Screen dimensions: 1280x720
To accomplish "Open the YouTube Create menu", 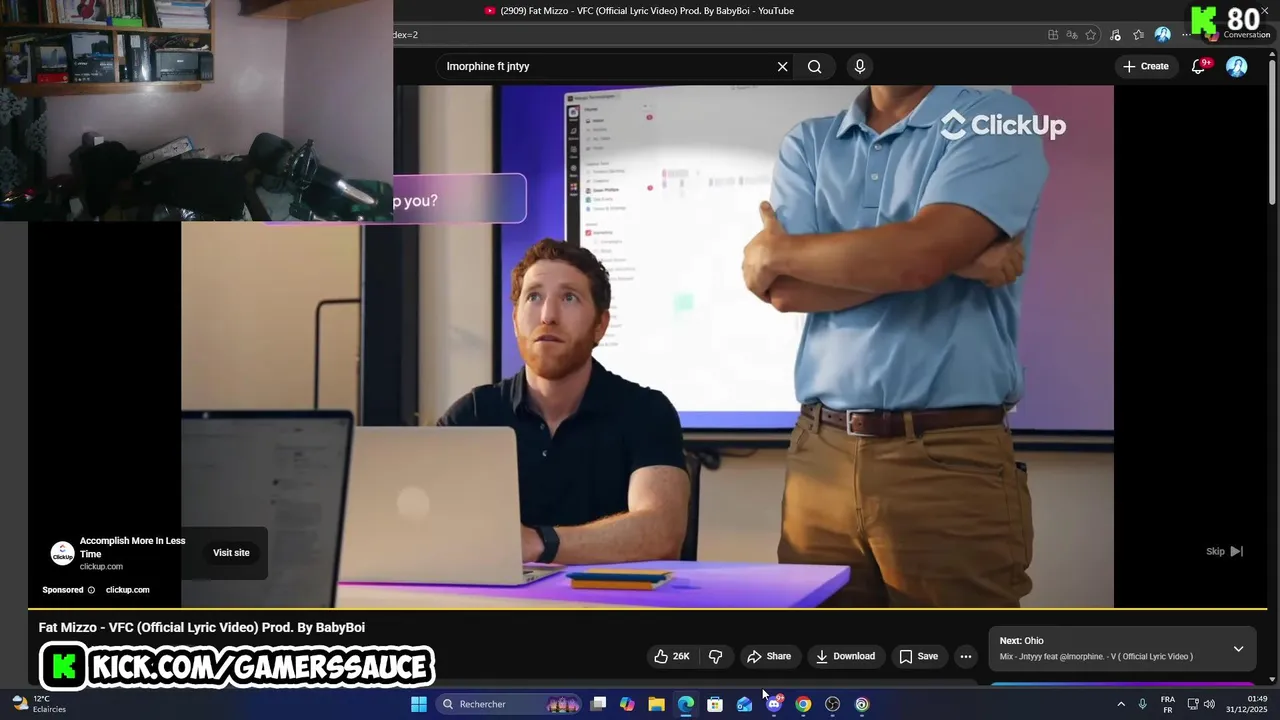I will [1146, 66].
